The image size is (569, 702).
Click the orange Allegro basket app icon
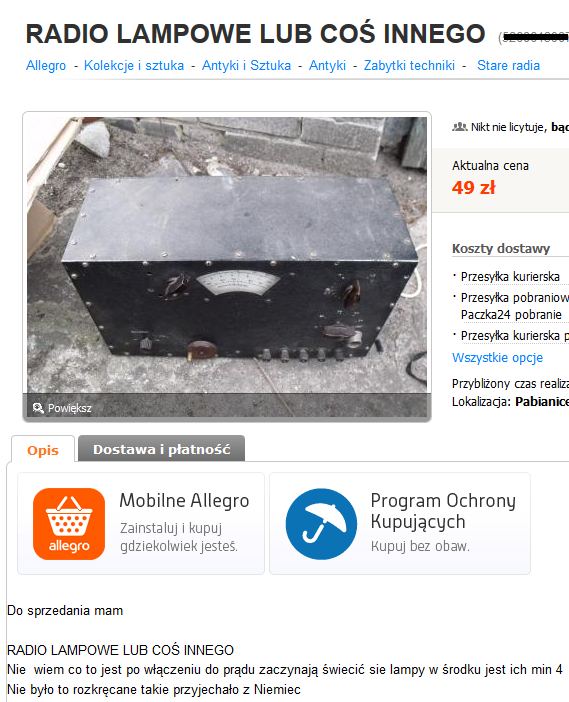coord(69,524)
